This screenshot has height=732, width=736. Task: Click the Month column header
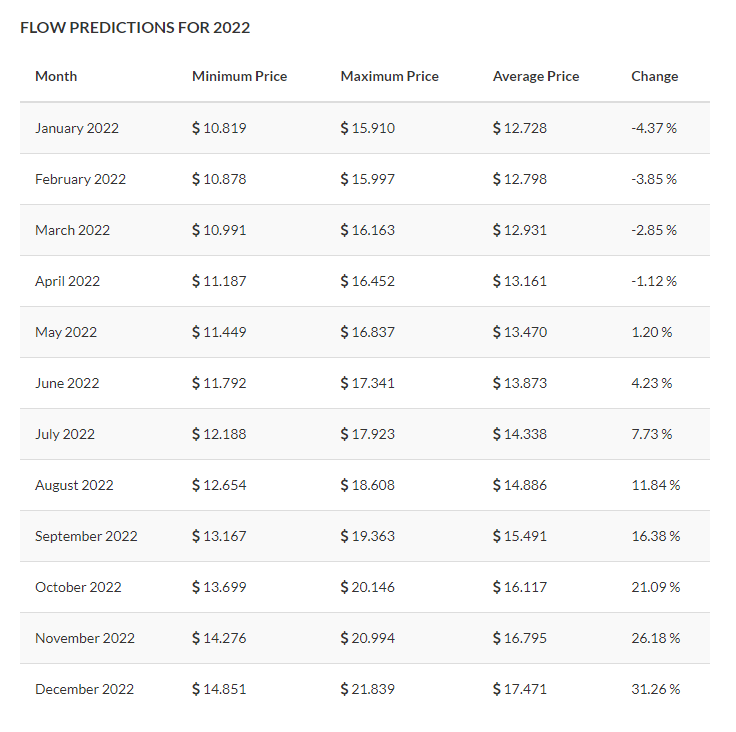pos(56,76)
